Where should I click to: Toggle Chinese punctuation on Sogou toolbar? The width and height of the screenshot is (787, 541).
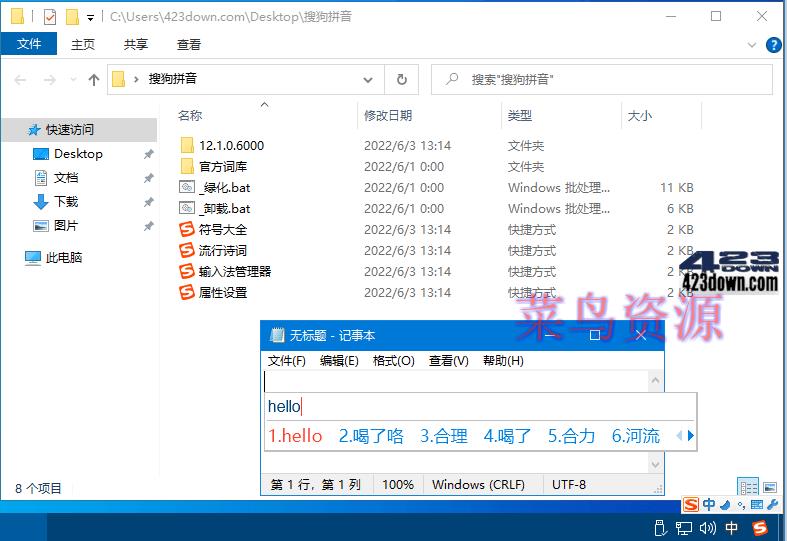pos(741,505)
